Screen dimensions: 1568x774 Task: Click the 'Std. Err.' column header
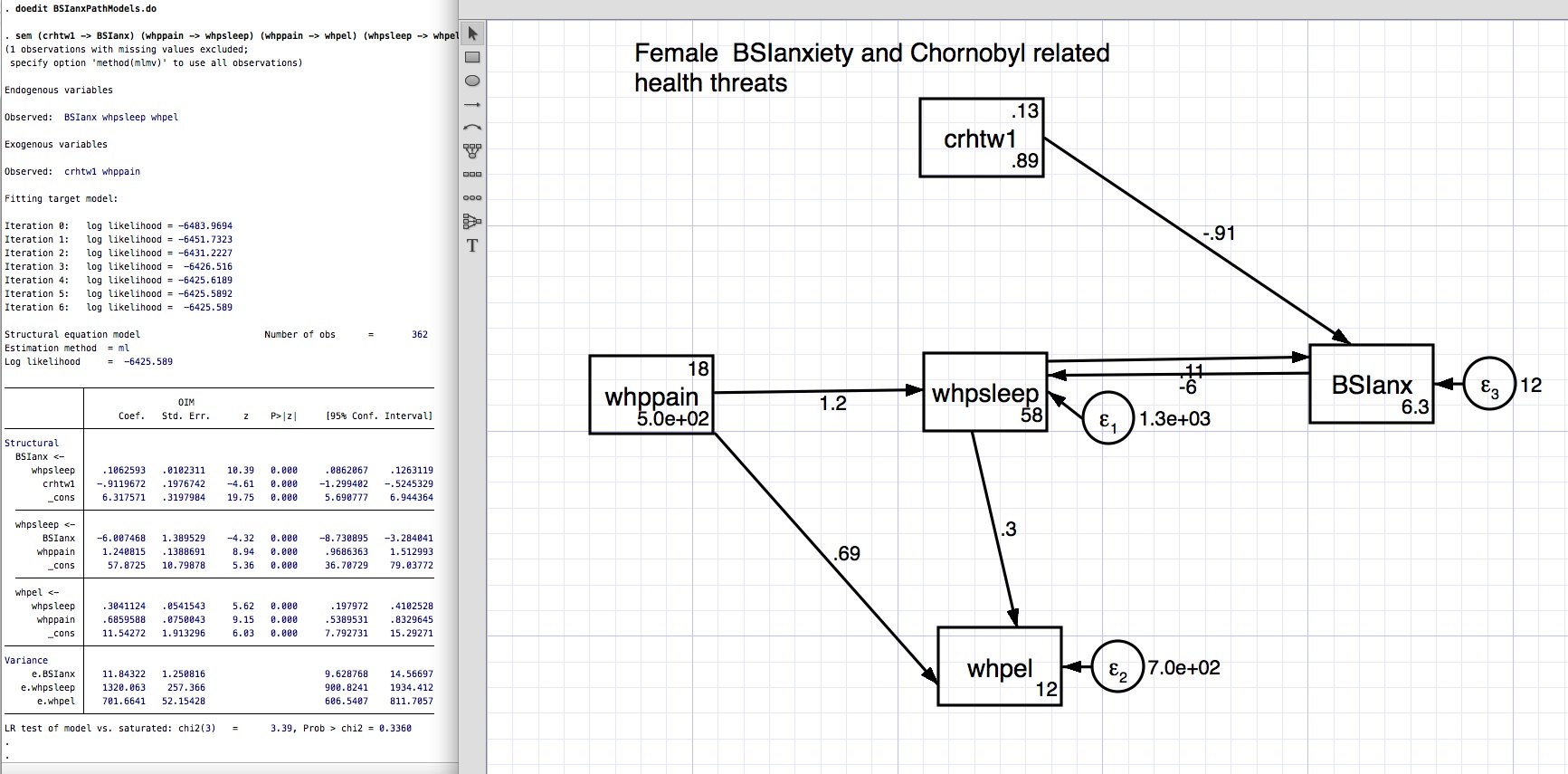pos(185,416)
